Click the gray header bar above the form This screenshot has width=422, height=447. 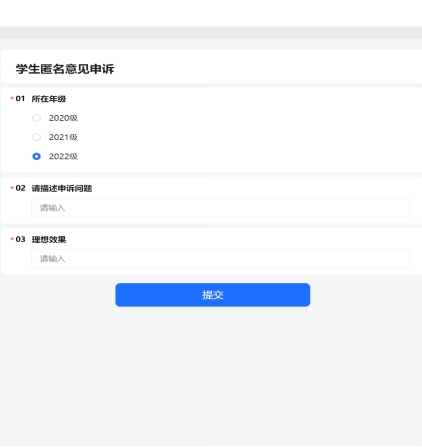(211, 33)
